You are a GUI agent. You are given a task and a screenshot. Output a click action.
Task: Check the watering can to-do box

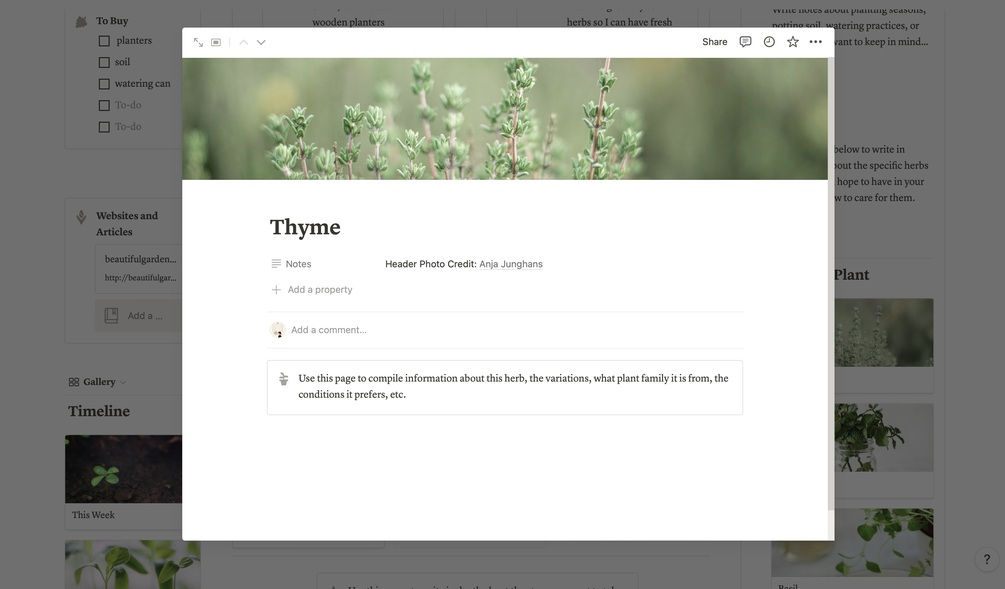pos(104,84)
